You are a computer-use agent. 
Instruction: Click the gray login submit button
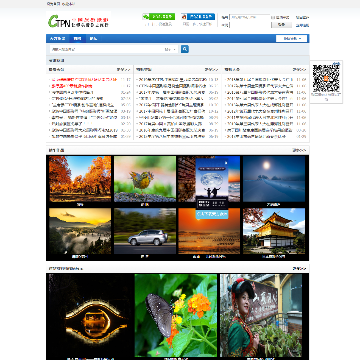click(x=281, y=25)
